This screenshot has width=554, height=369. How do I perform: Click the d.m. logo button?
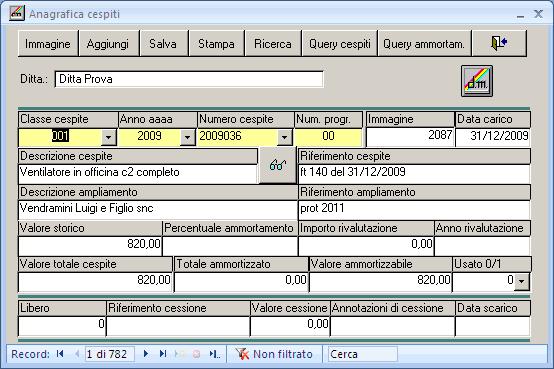[x=477, y=81]
